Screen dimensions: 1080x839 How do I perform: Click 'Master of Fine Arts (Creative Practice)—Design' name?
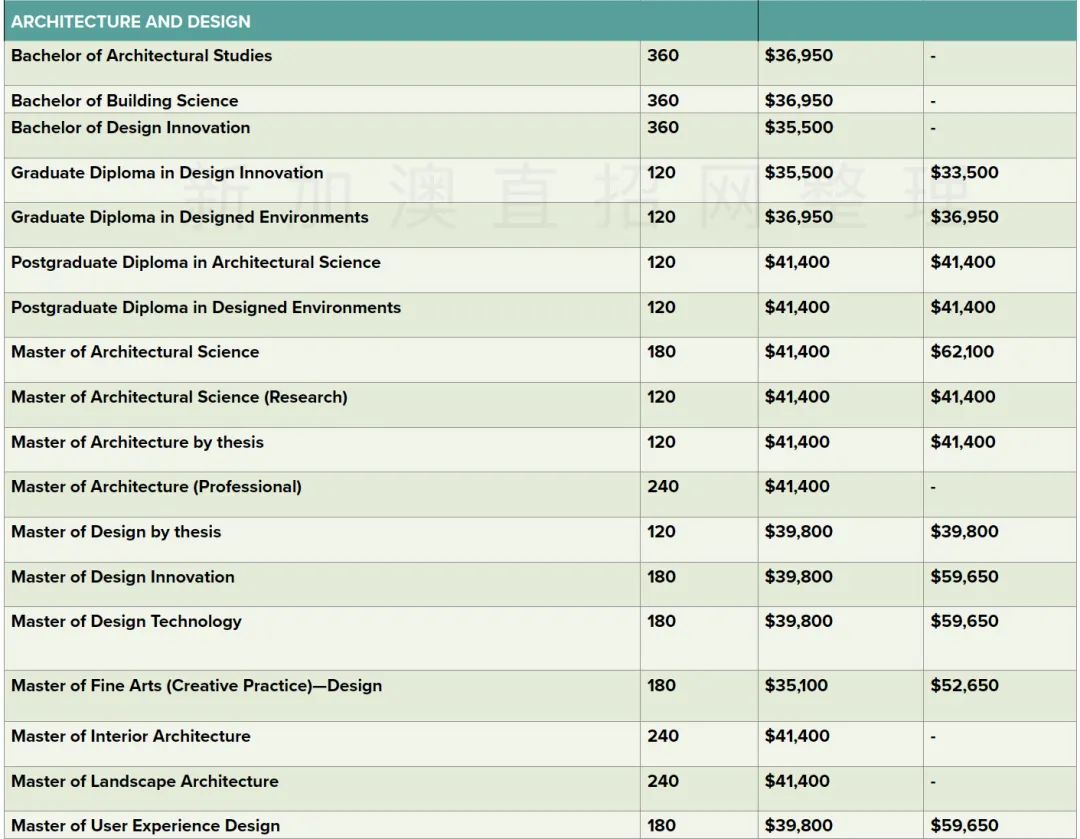tap(196, 686)
